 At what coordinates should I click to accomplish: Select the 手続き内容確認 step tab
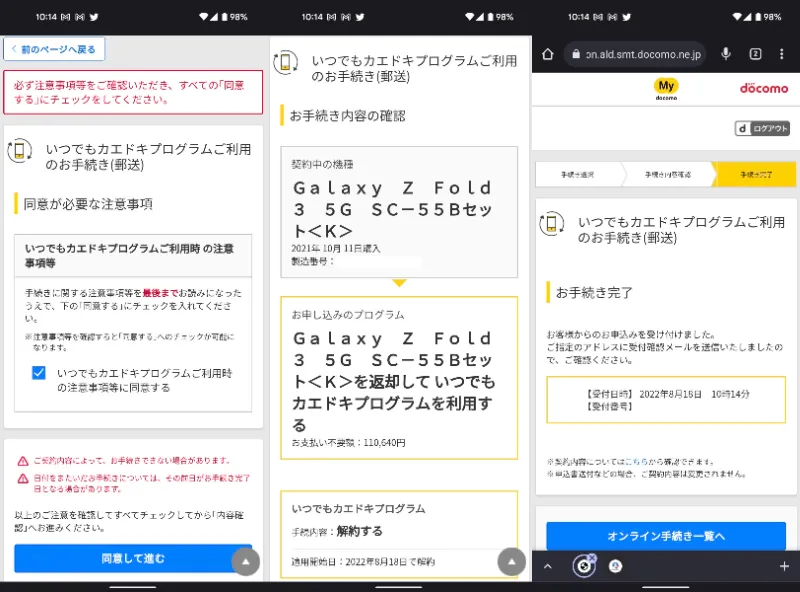(x=668, y=175)
